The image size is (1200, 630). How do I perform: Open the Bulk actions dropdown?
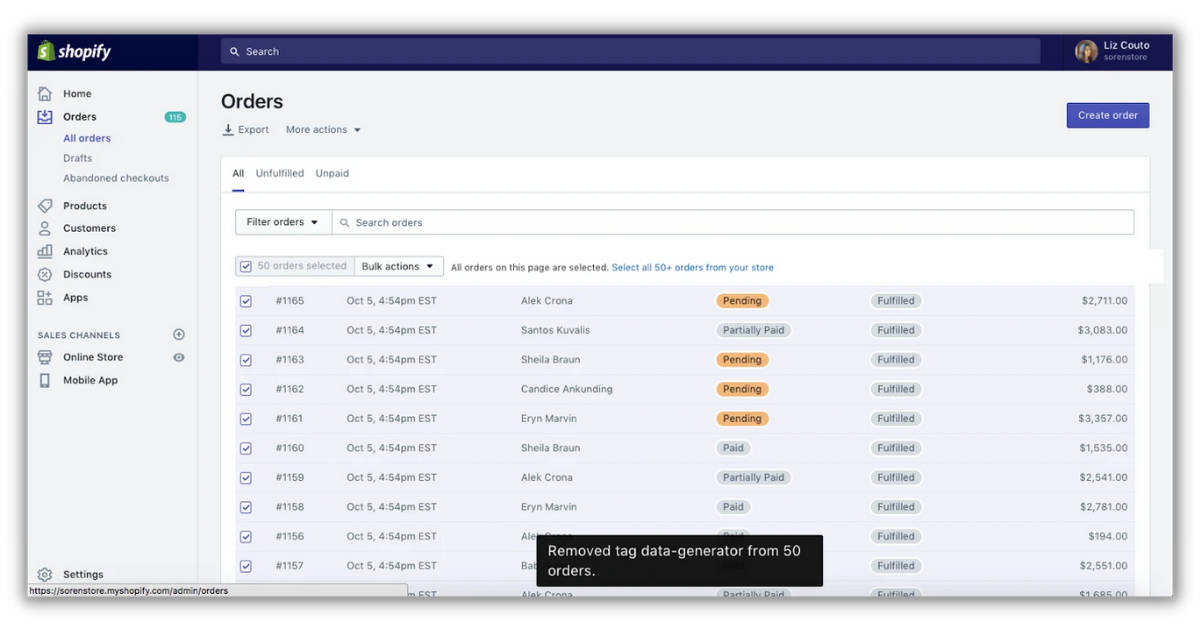[x=398, y=266]
